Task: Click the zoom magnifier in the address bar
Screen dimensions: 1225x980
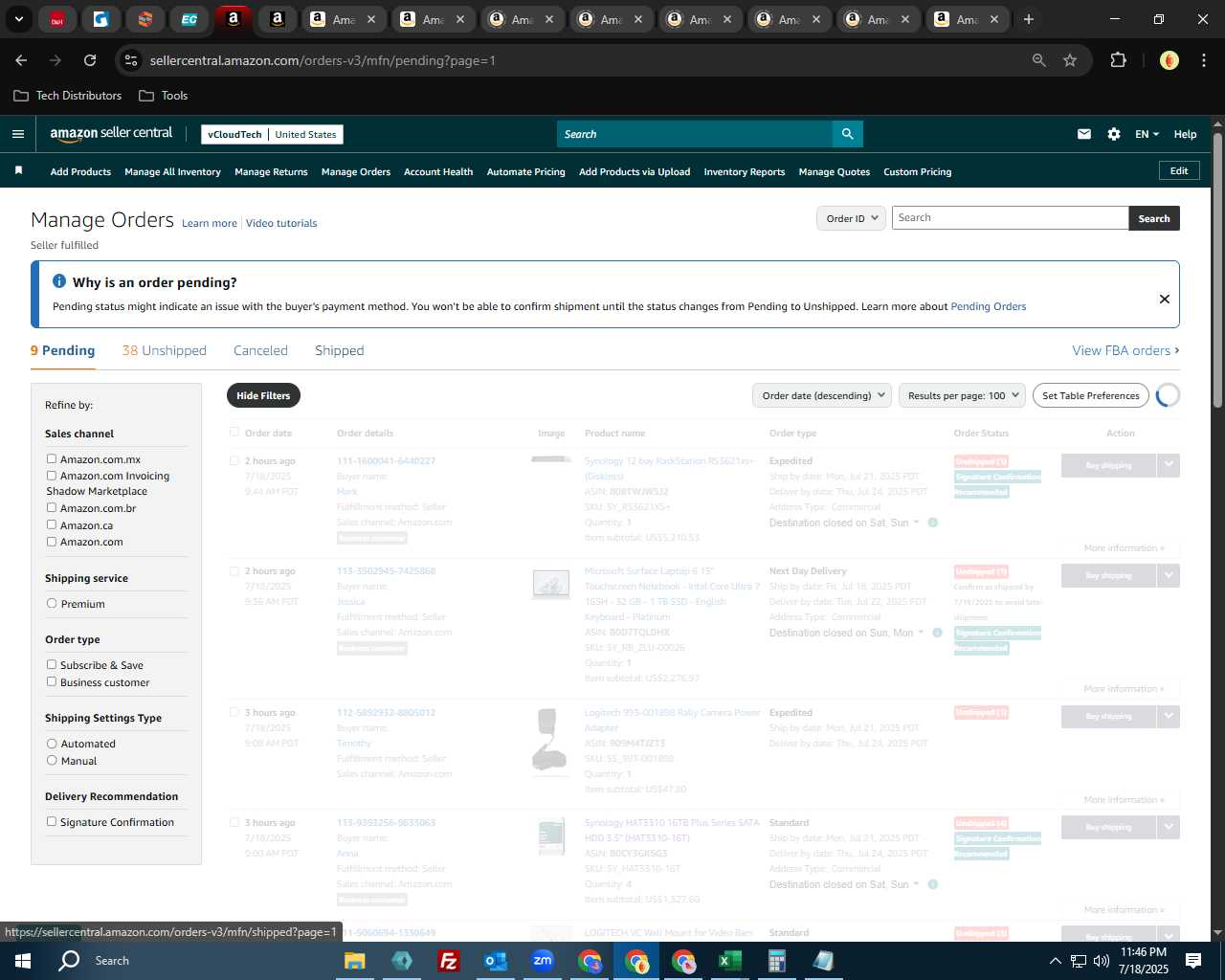Action: coord(1039,60)
